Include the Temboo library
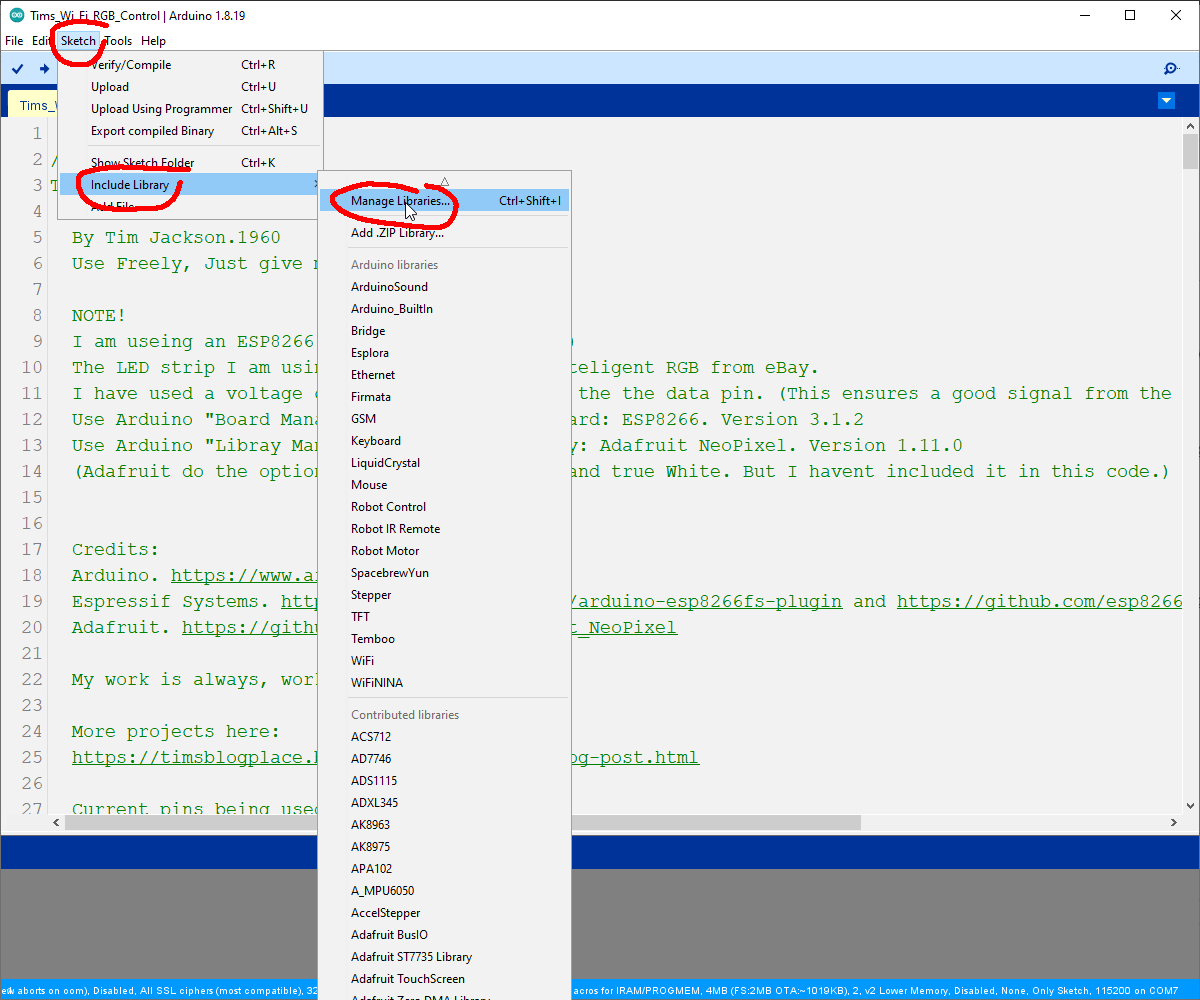 [444, 639]
